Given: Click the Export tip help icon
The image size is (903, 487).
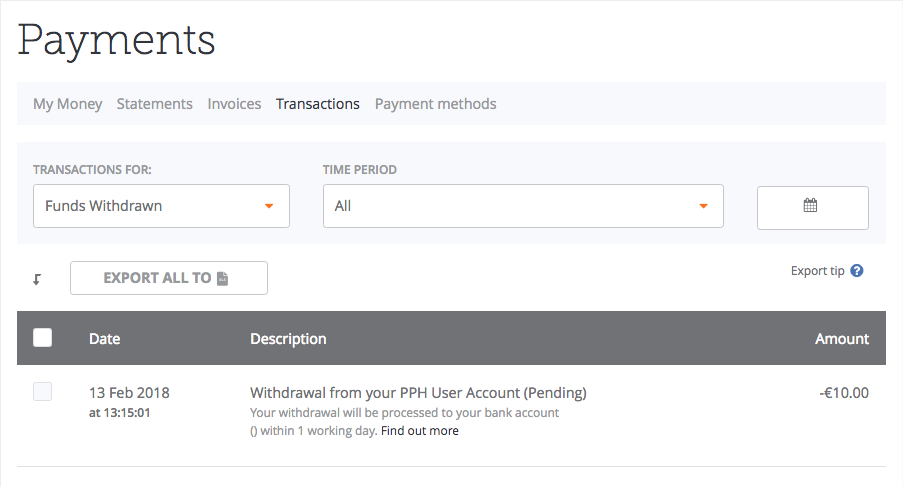Looking at the screenshot, I should (x=857, y=271).
